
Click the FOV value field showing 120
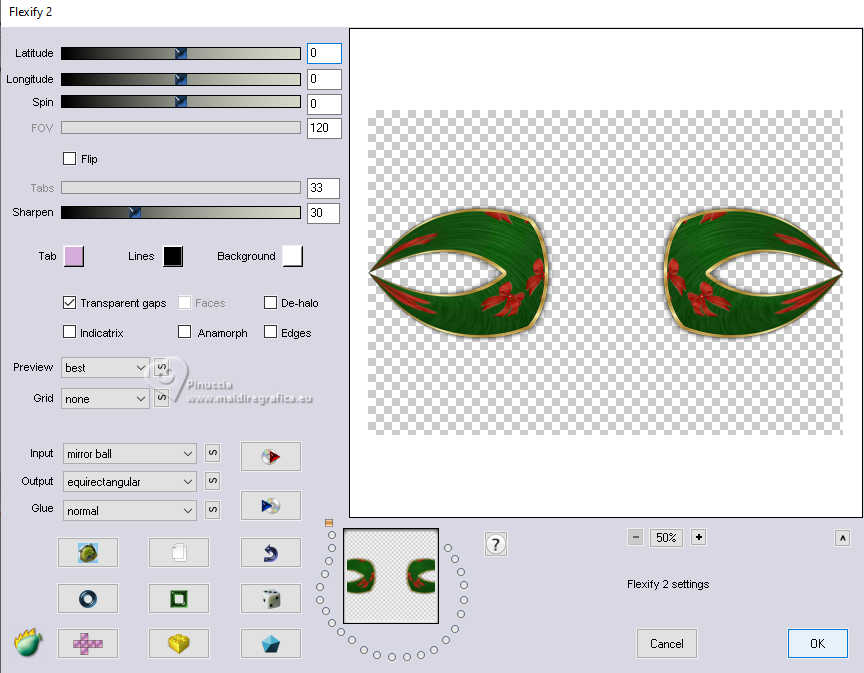coord(324,128)
